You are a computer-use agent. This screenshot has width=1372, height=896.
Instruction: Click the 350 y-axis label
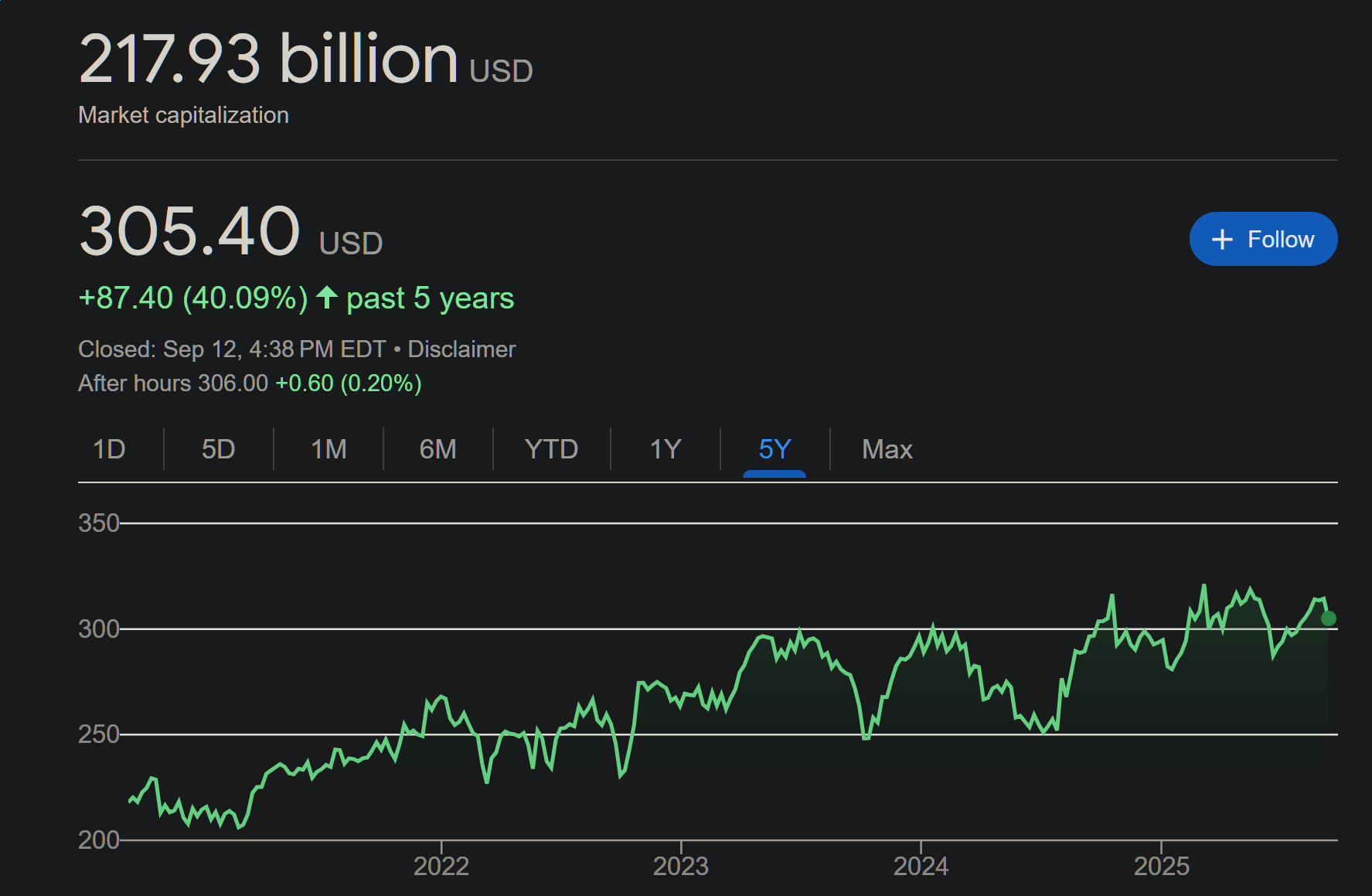99,523
